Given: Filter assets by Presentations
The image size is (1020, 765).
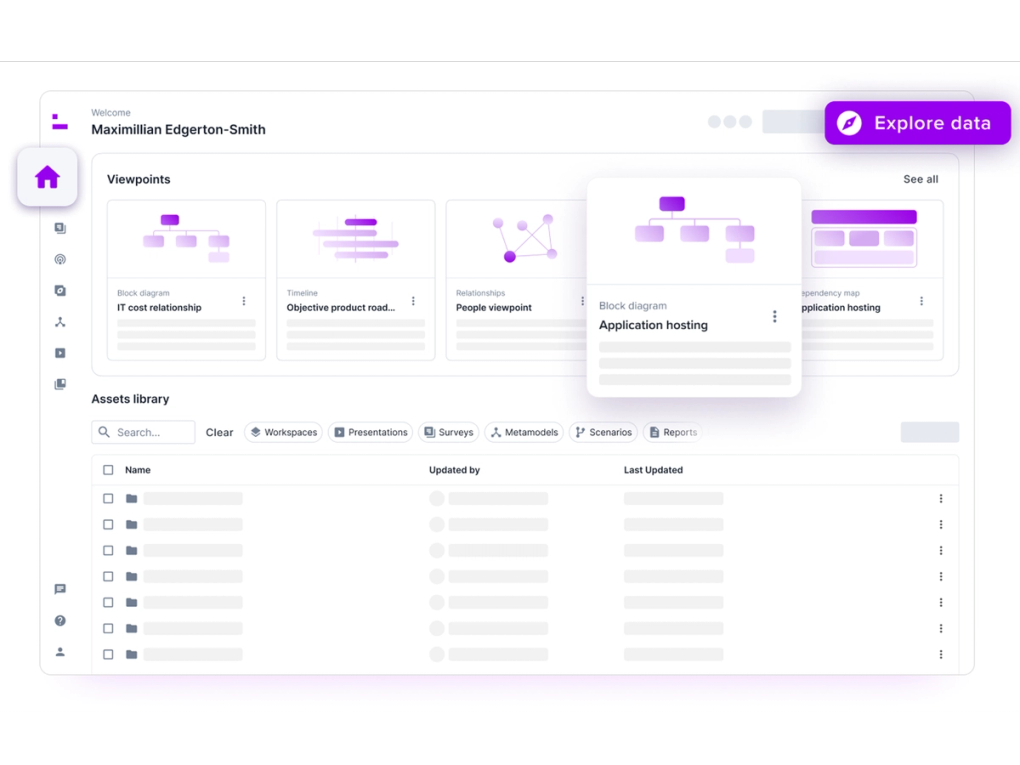Looking at the screenshot, I should tap(371, 433).
